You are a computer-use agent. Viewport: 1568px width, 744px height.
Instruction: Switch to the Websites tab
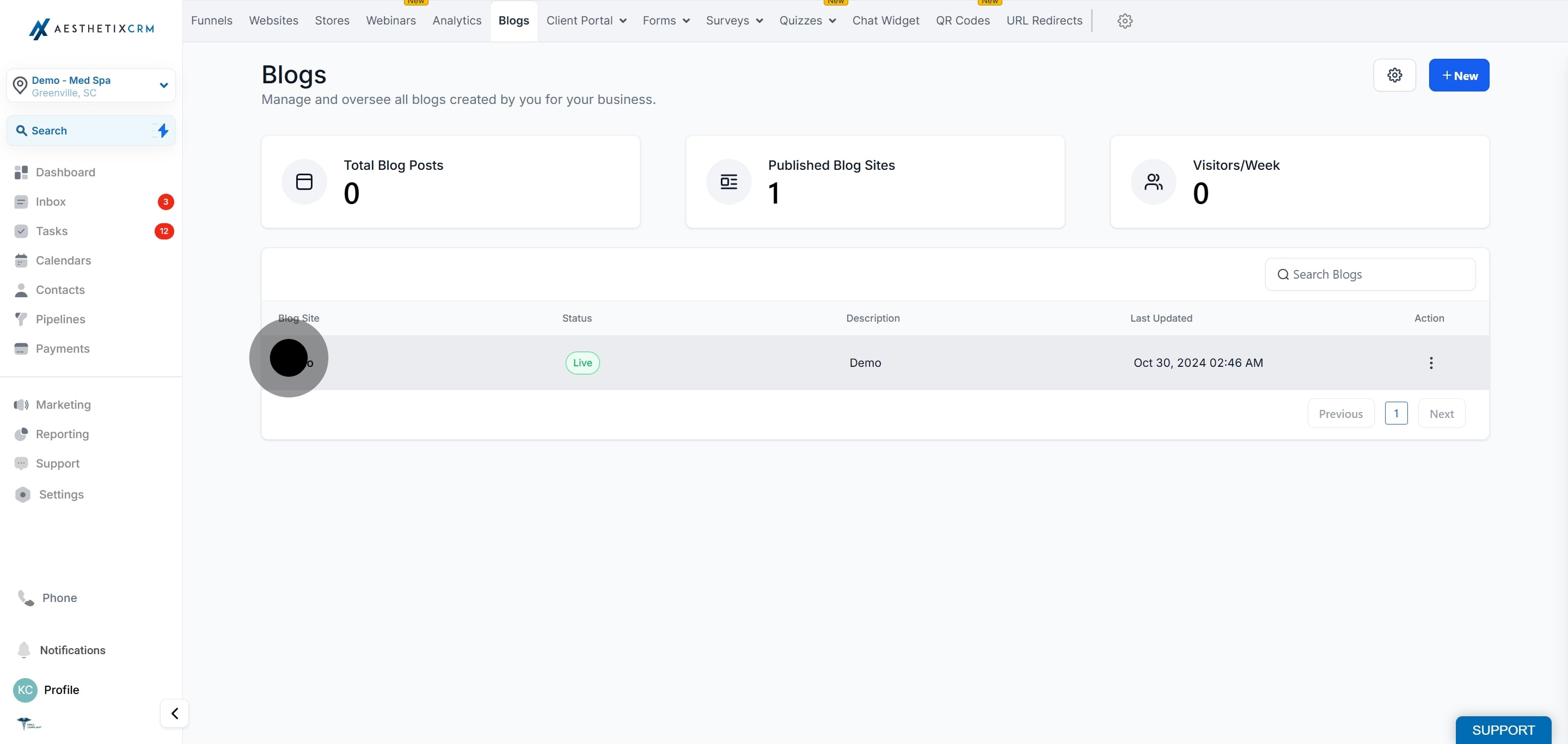[273, 20]
